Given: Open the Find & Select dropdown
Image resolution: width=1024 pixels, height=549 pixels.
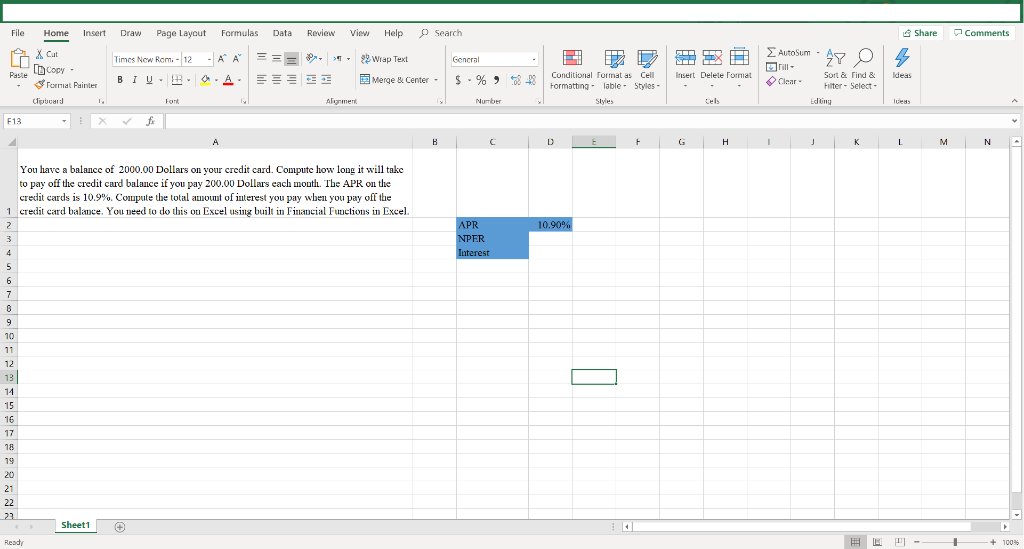Looking at the screenshot, I should pos(863,70).
